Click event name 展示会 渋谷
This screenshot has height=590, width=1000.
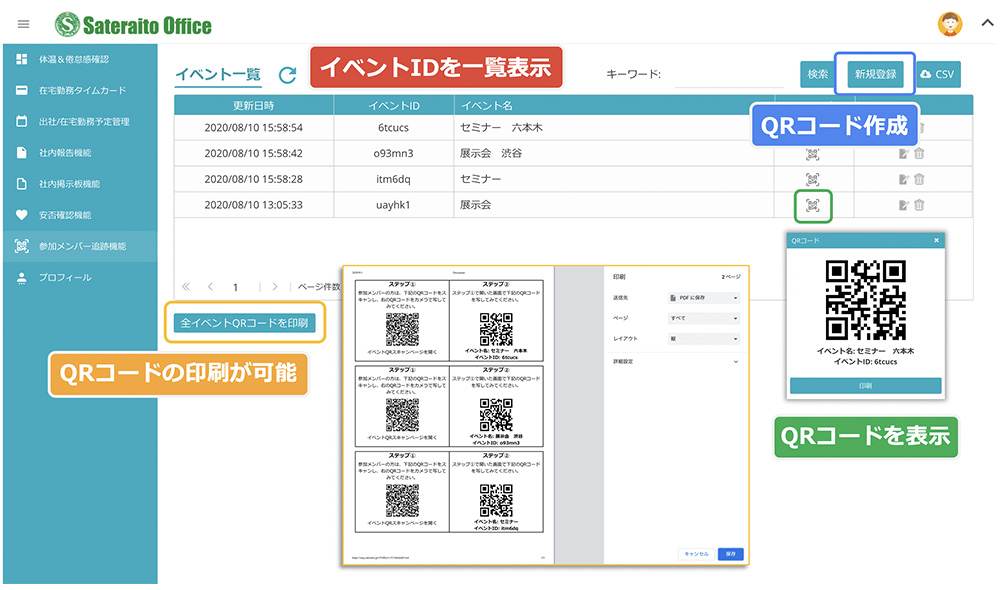(x=490, y=154)
